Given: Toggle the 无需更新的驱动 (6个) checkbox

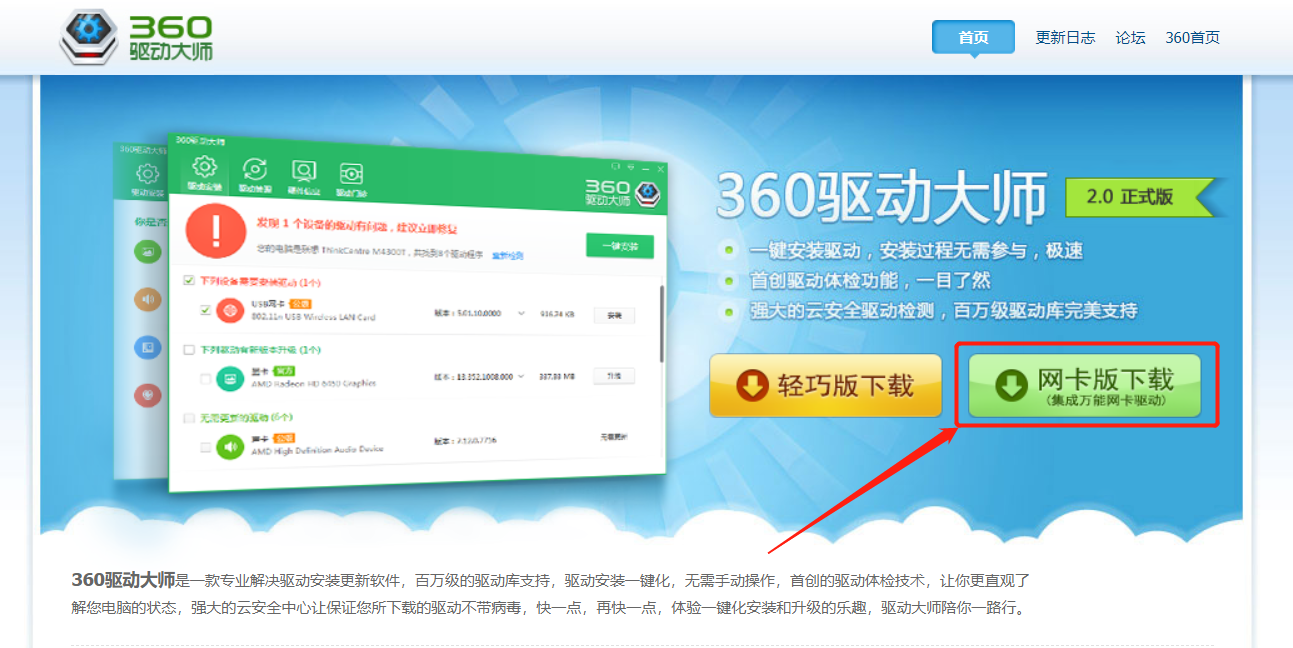Looking at the screenshot, I should click(189, 417).
